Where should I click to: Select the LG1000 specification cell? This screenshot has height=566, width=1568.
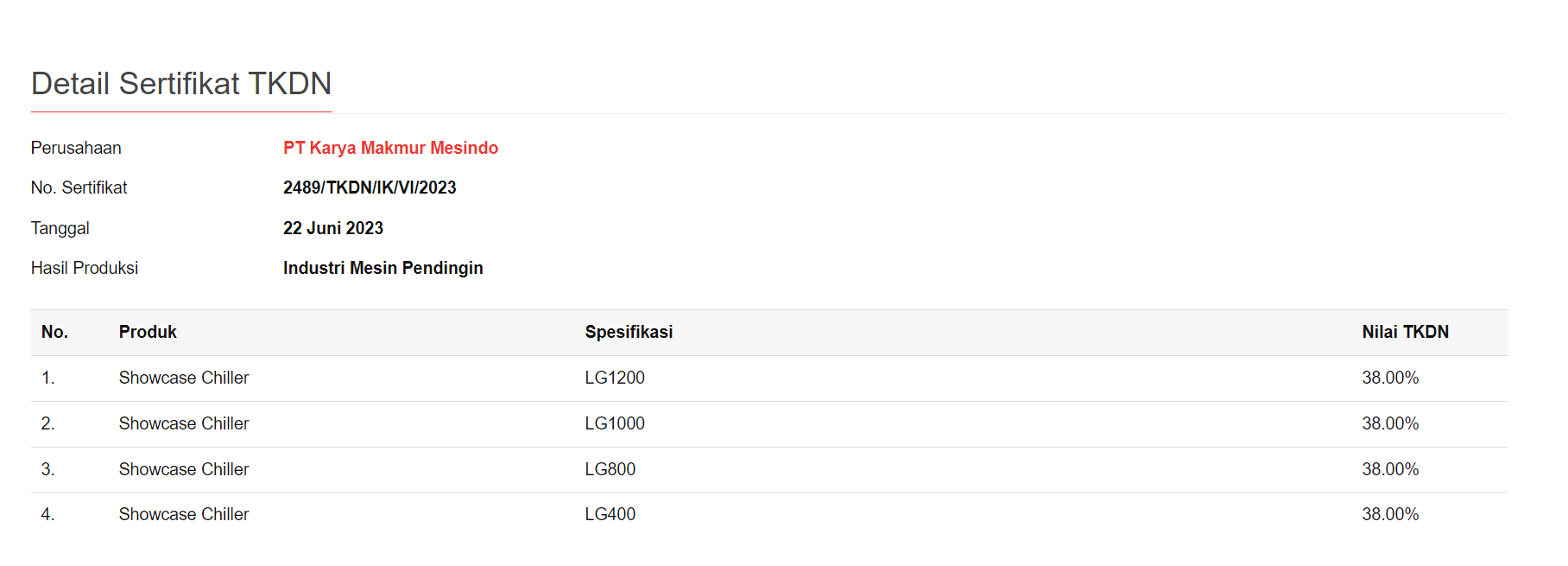click(x=615, y=423)
